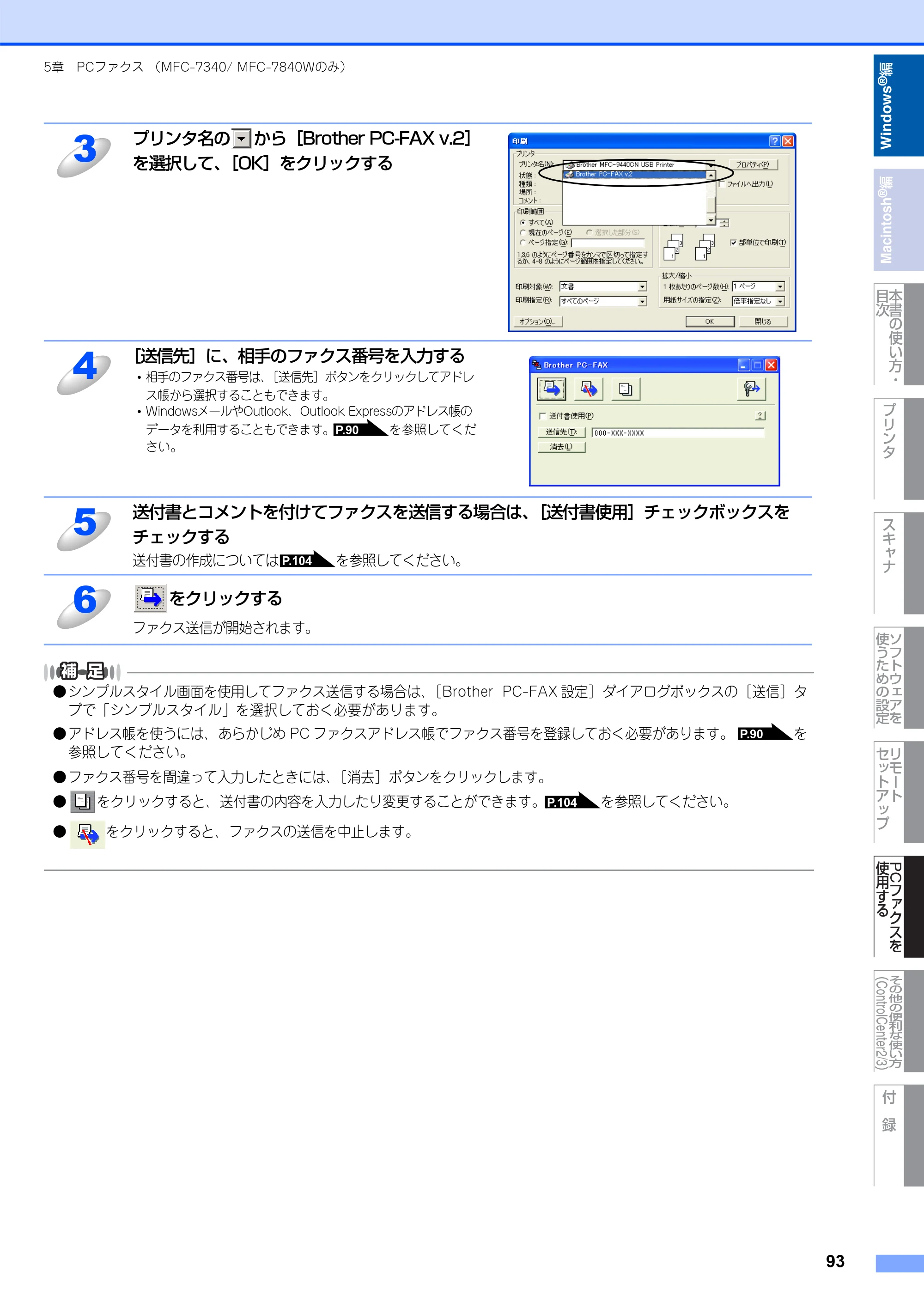Click the fax number field showing 000-XXX-XXXX
The width and height of the screenshot is (924, 1308).
coord(678,433)
